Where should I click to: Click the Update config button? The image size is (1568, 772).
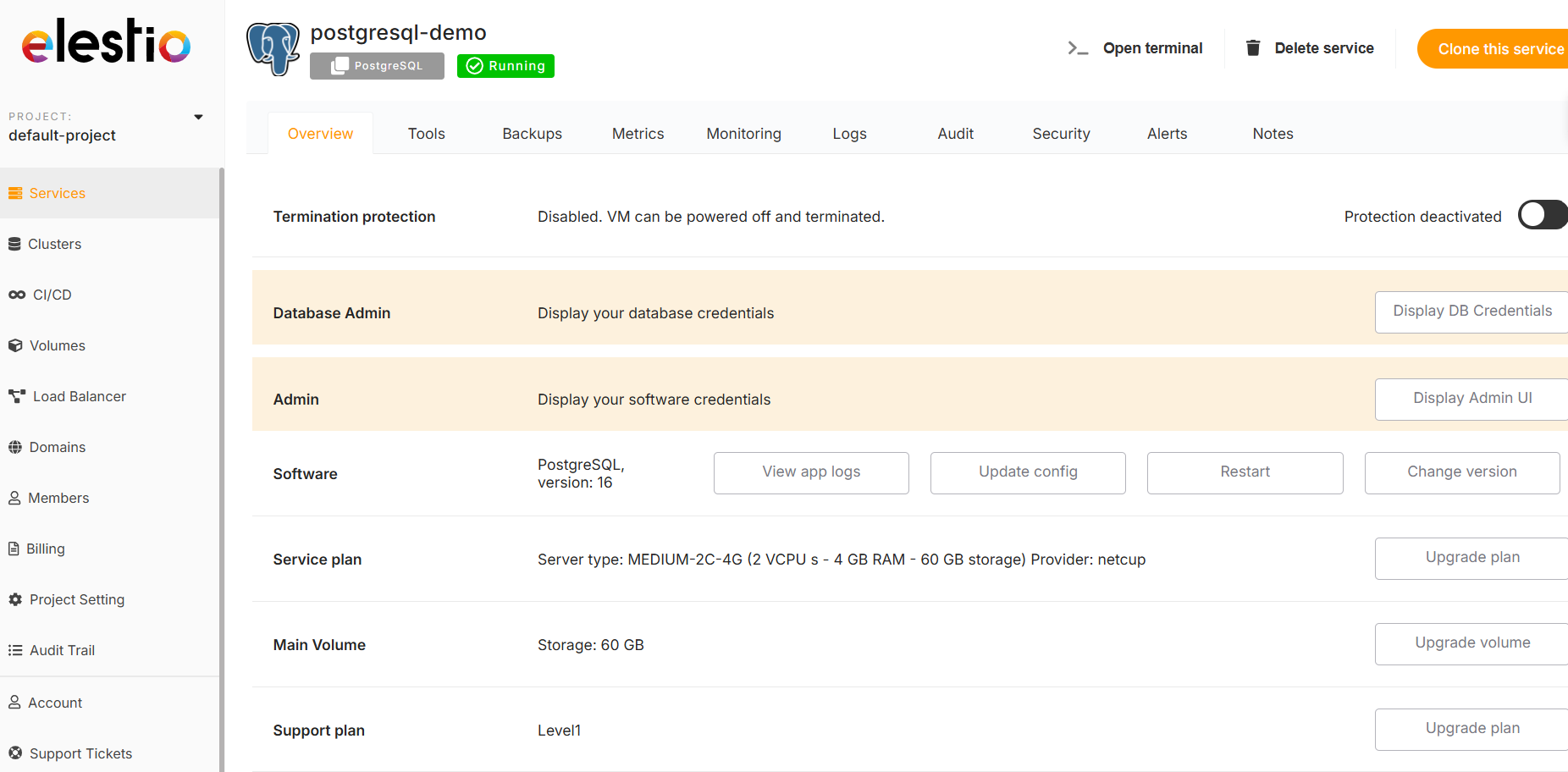coord(1028,472)
